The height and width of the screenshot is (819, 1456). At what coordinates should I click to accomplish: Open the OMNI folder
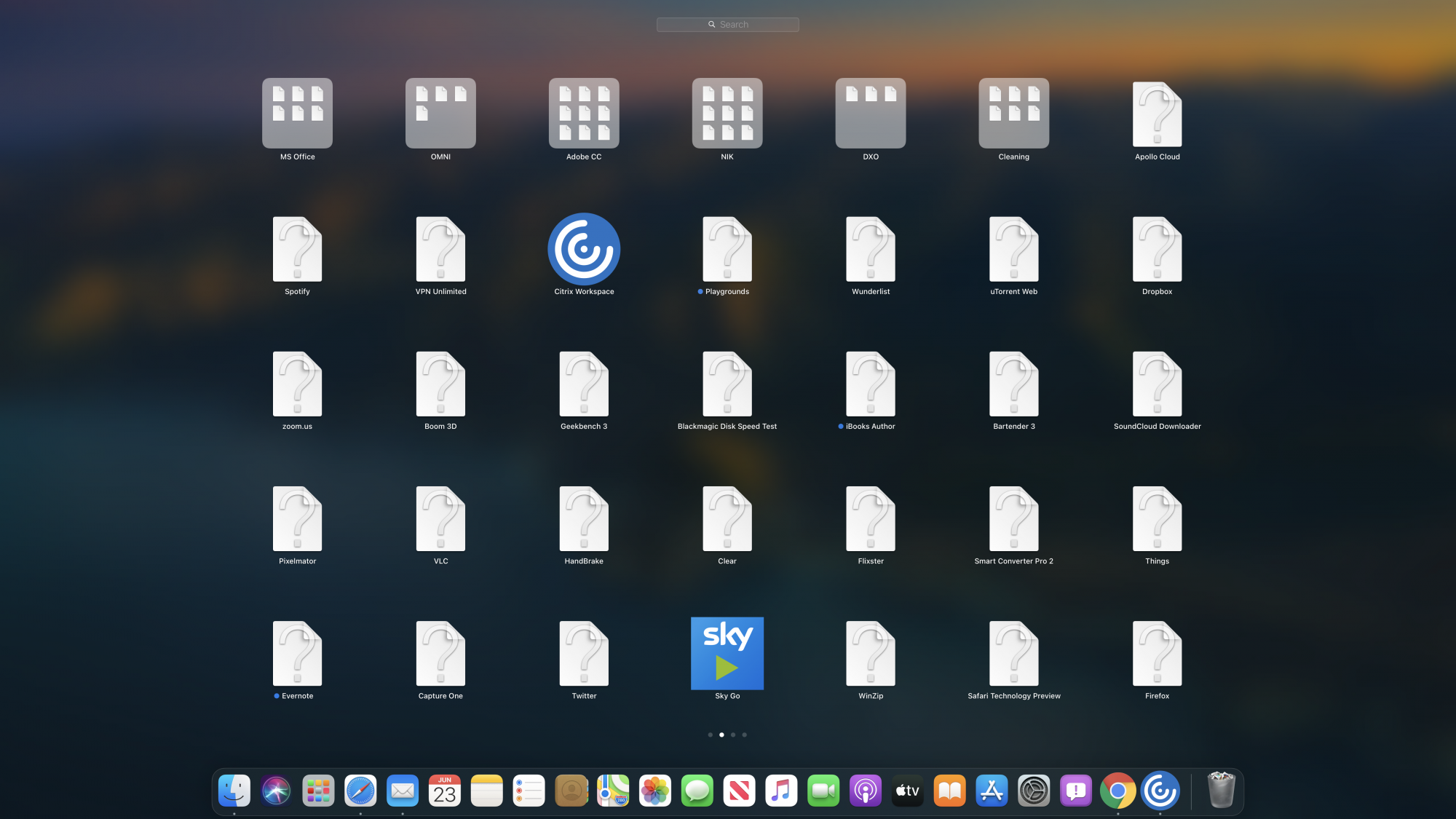pyautogui.click(x=440, y=113)
